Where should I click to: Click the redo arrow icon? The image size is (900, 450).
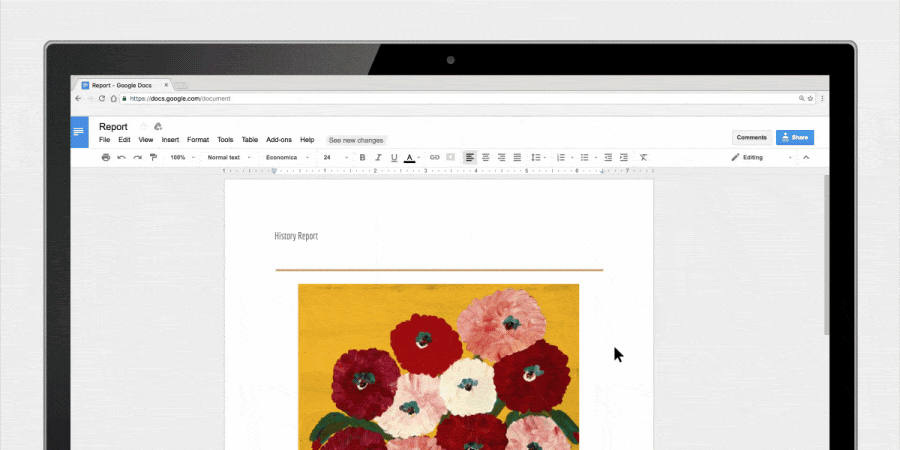point(137,157)
